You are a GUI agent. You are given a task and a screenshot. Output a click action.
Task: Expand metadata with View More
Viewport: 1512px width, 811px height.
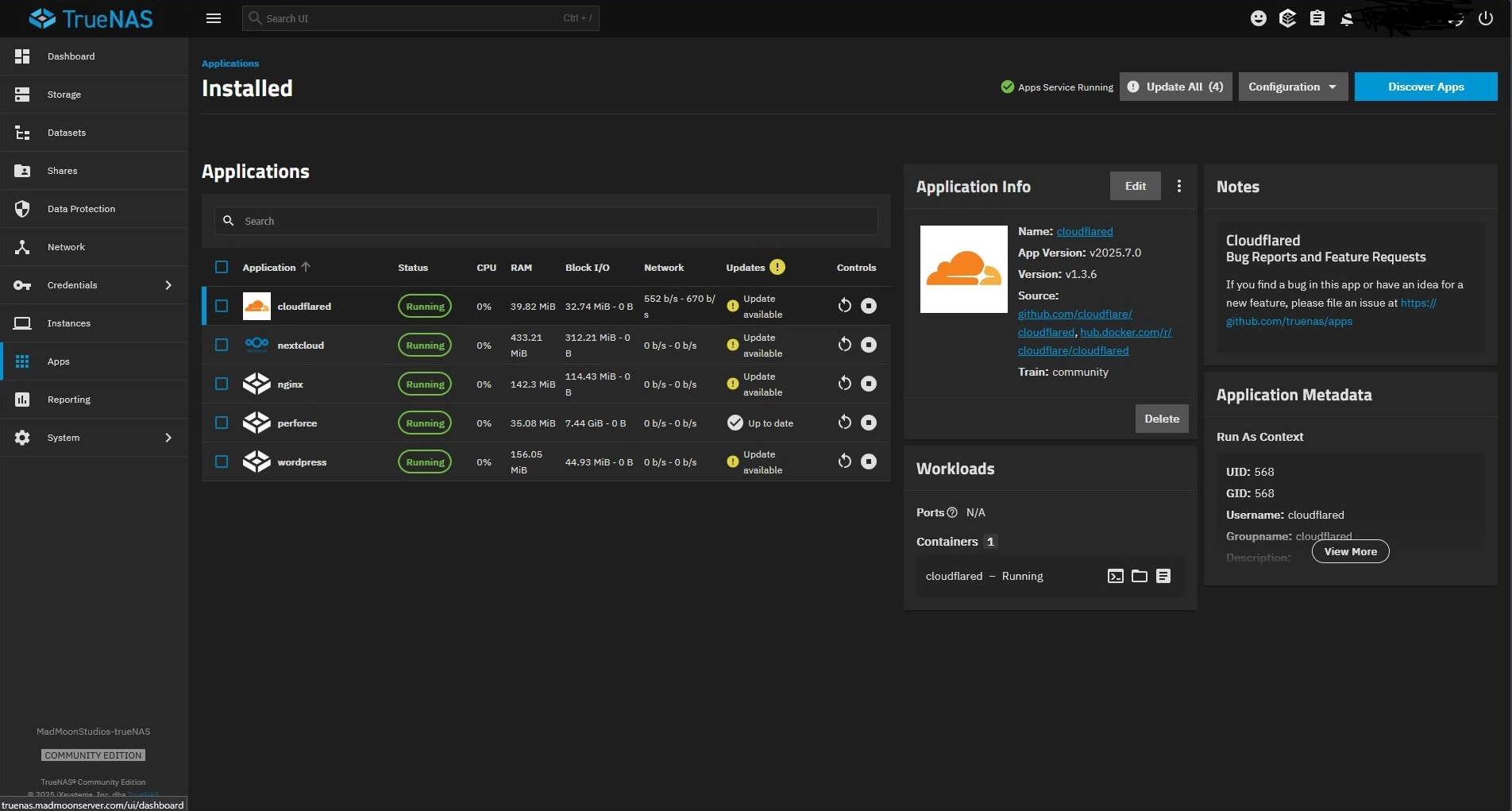[x=1350, y=551]
